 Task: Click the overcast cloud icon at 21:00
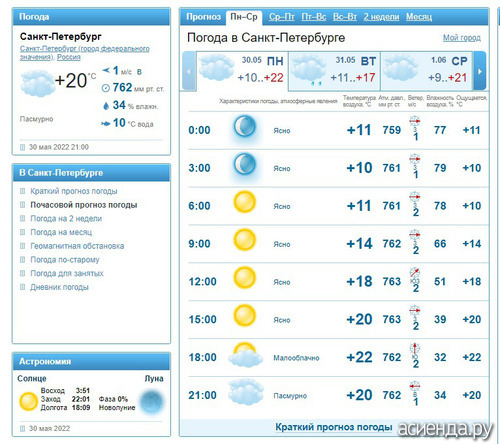(246, 392)
